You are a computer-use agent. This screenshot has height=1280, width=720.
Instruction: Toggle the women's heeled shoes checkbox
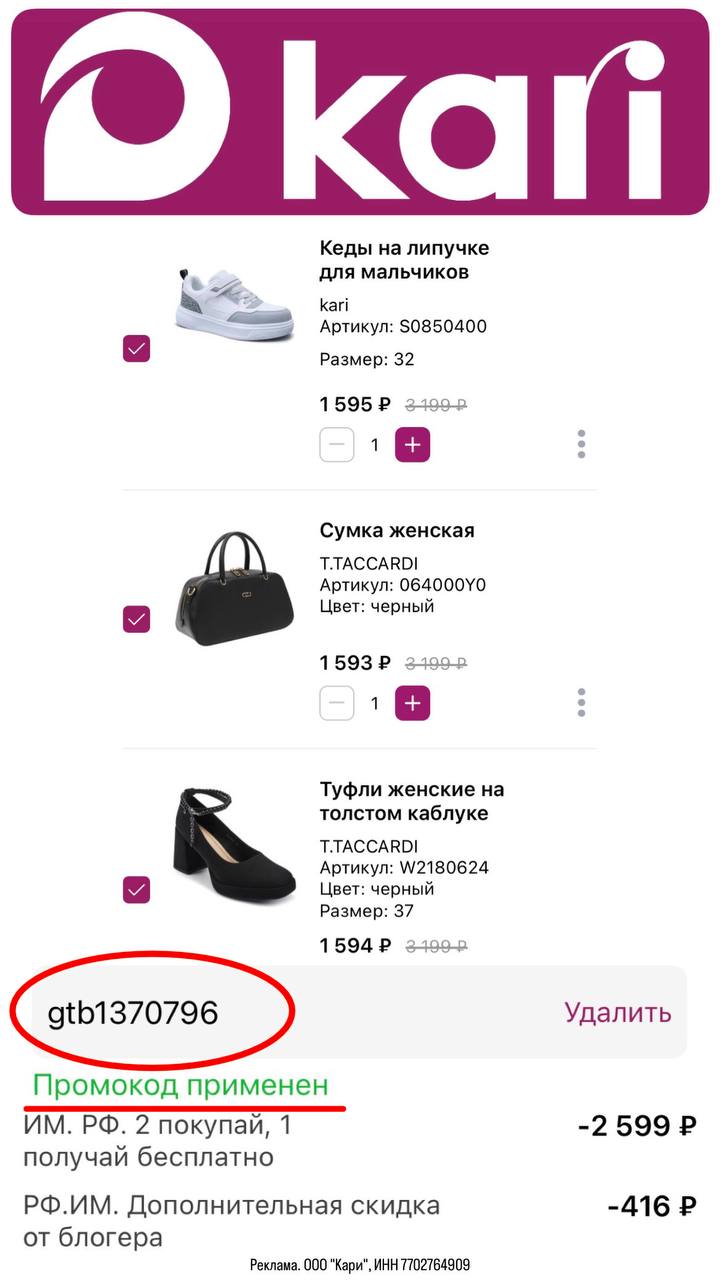click(136, 889)
